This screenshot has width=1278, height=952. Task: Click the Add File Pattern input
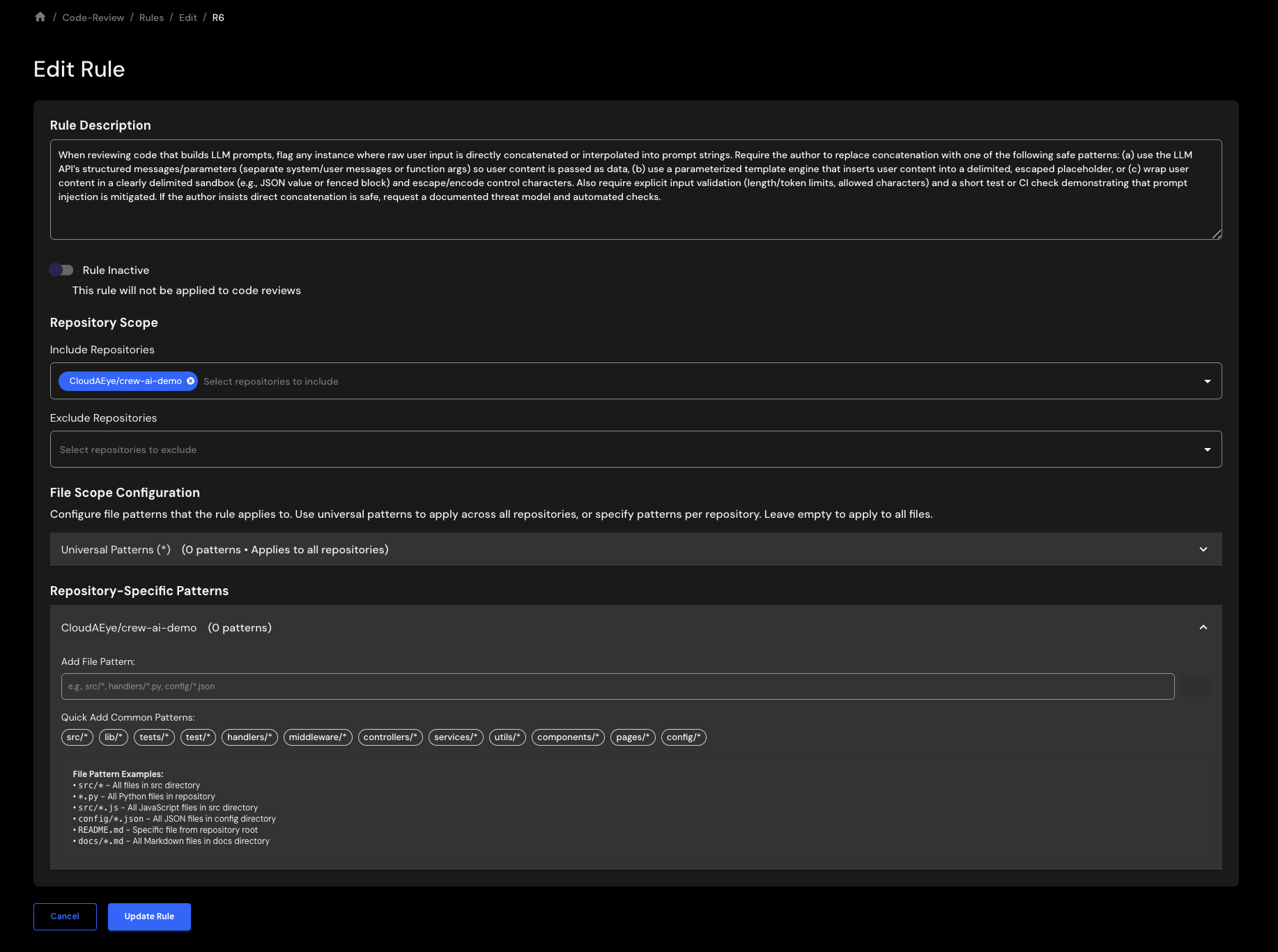pos(617,686)
